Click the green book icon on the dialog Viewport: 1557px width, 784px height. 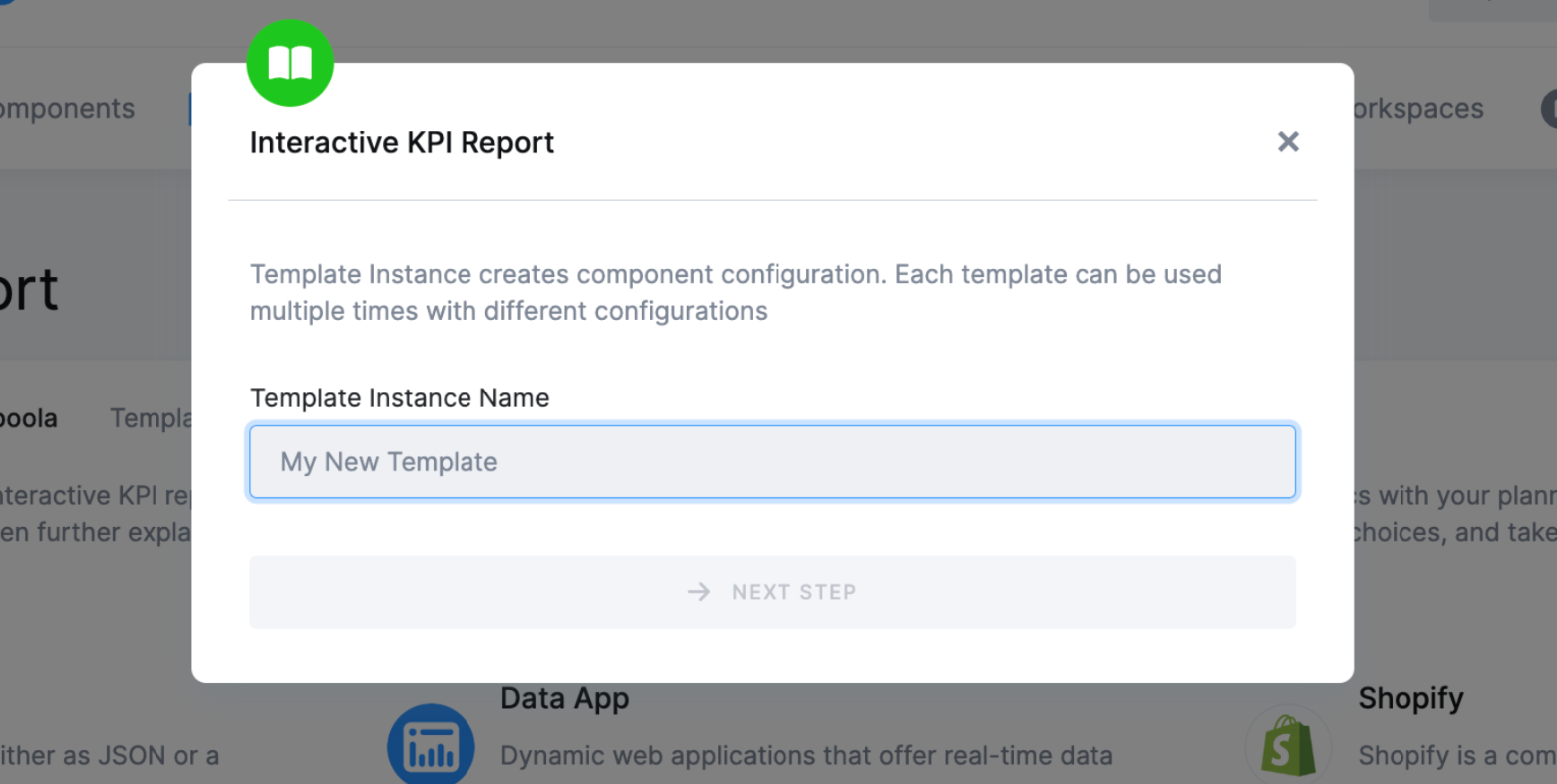click(290, 63)
